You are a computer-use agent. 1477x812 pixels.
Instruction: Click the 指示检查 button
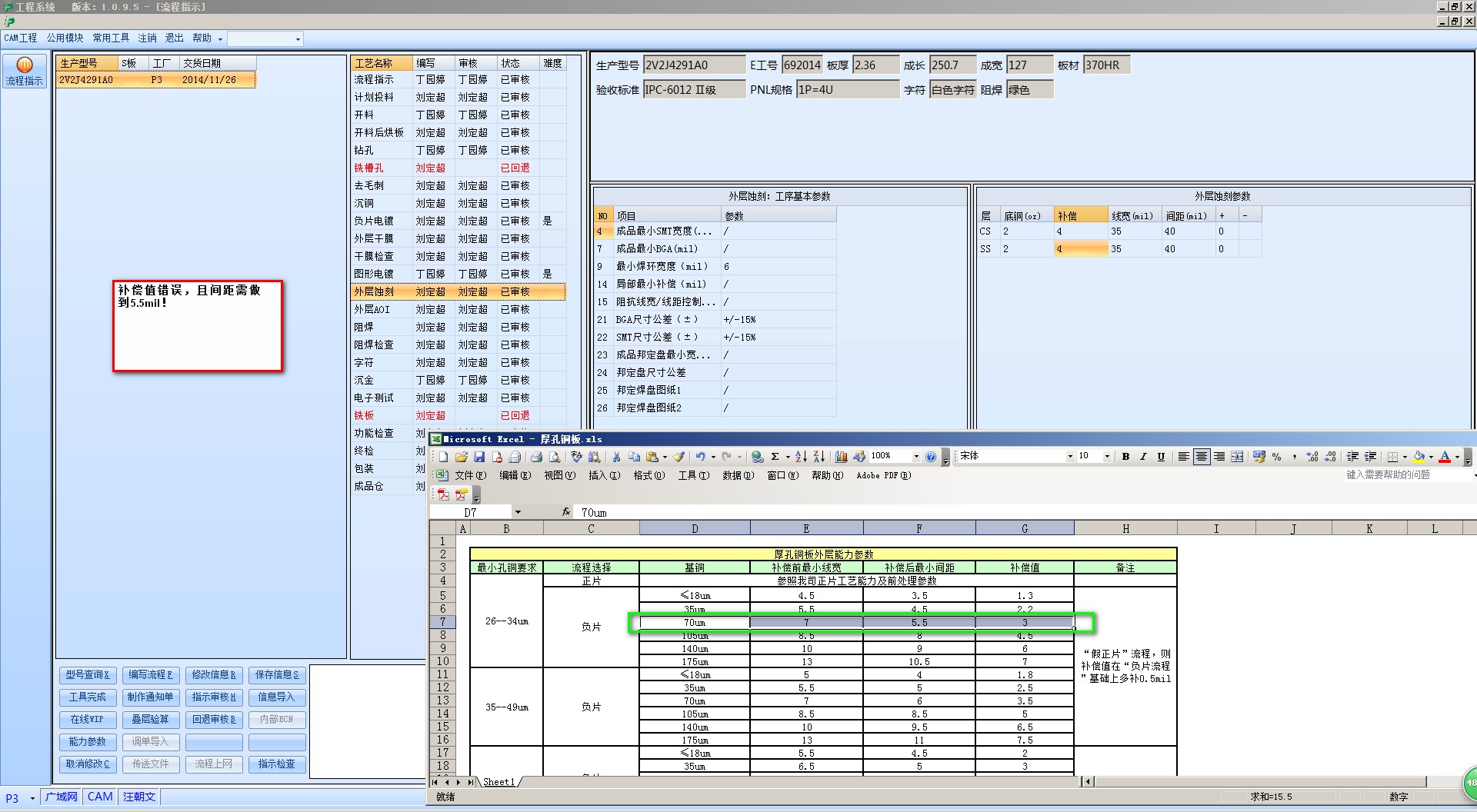(277, 764)
